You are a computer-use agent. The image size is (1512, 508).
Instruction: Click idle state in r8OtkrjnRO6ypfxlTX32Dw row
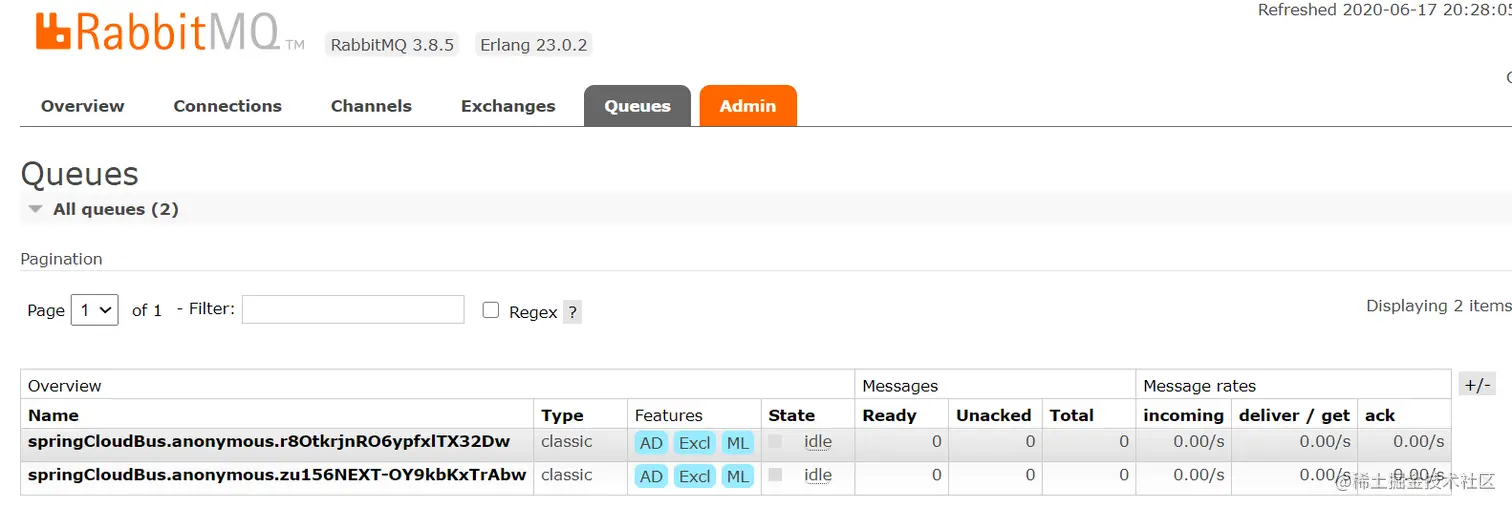818,442
